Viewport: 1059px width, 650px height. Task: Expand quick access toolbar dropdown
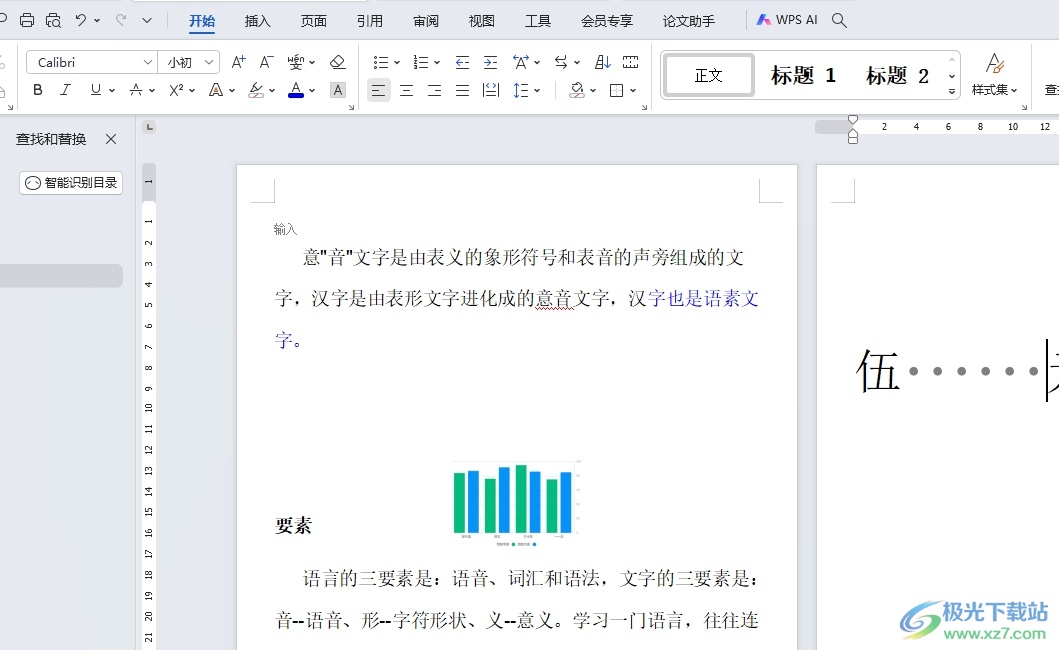[x=147, y=20]
